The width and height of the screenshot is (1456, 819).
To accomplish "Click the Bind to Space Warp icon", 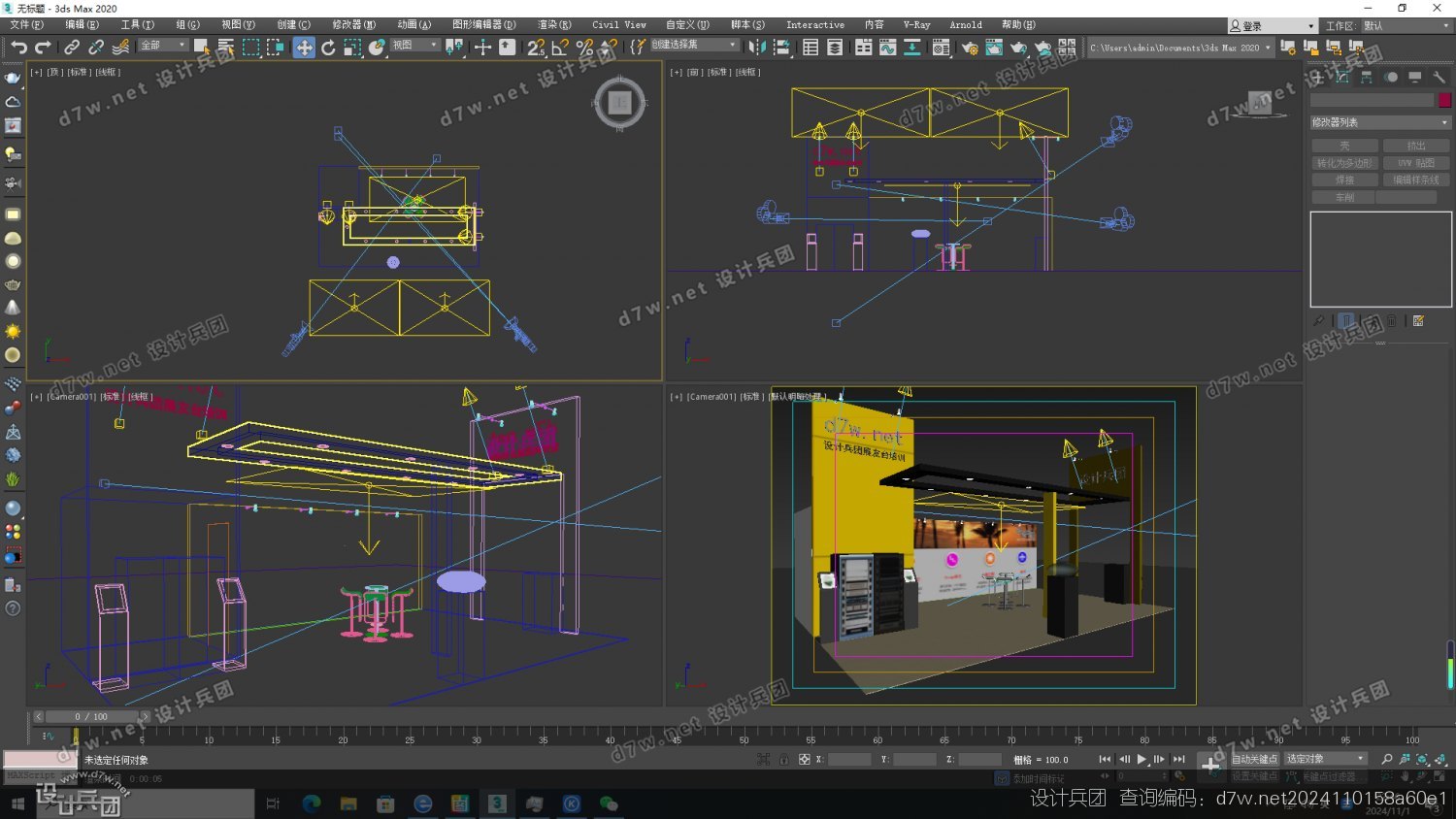I will click(x=120, y=47).
